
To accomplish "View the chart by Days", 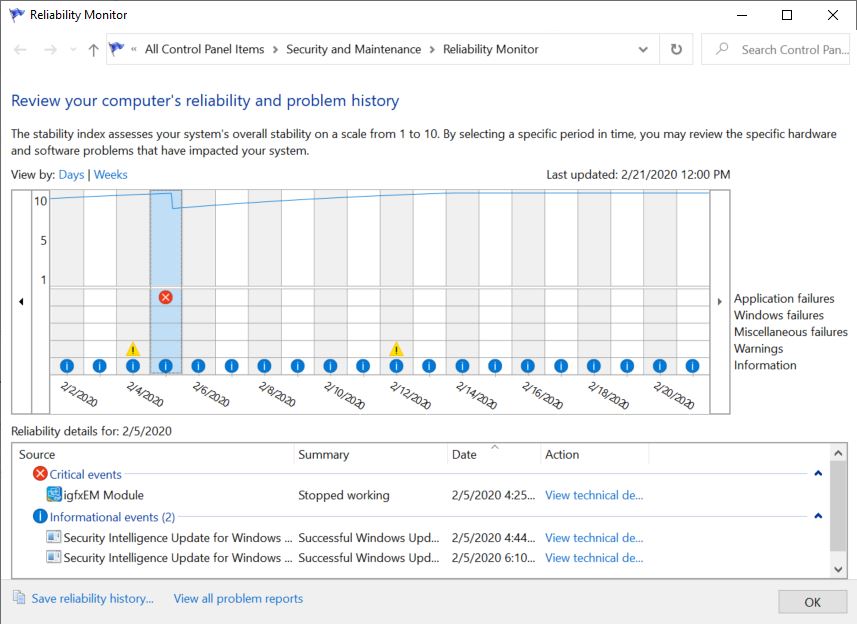I will (x=71, y=174).
